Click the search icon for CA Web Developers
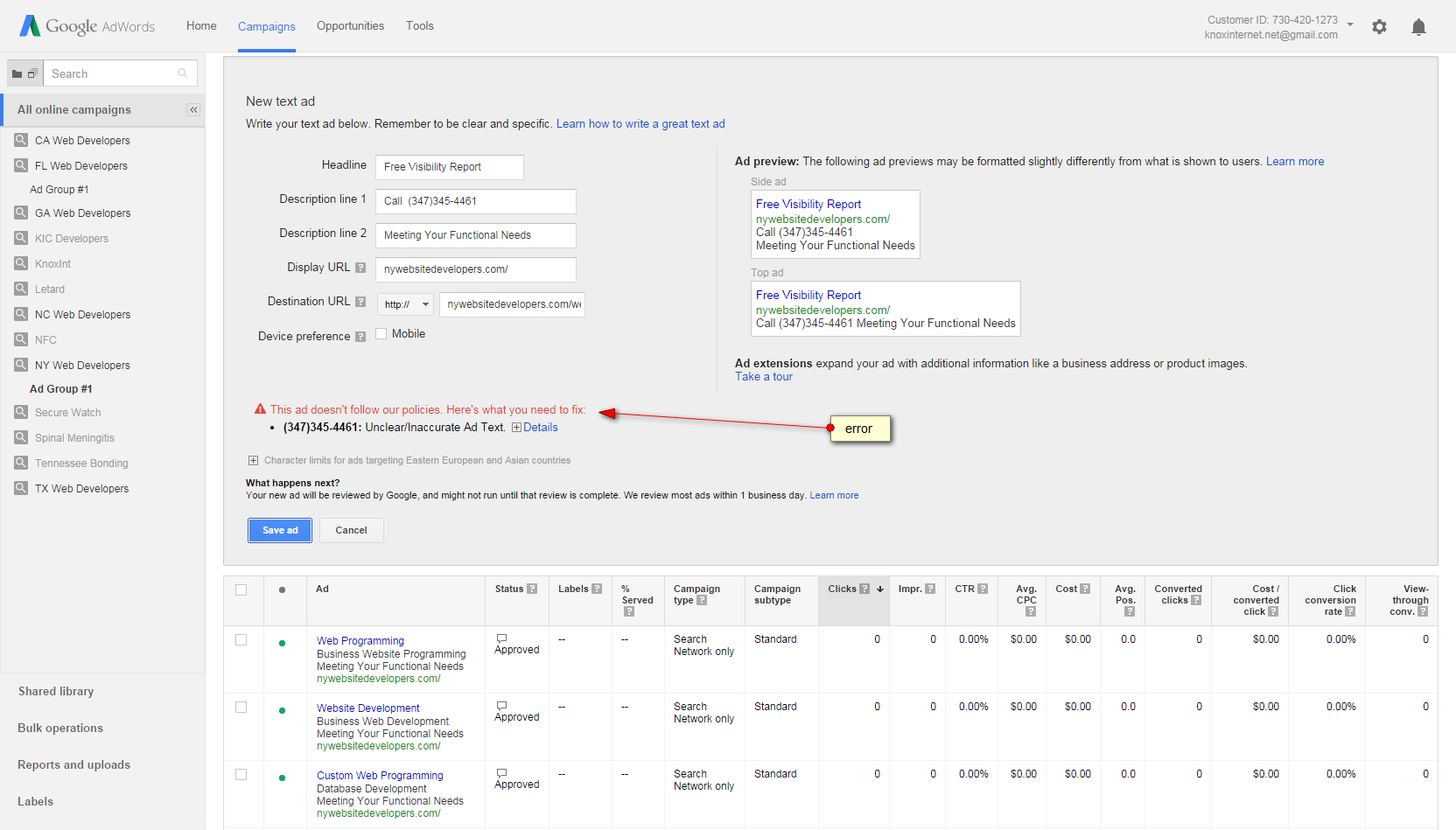 point(21,140)
